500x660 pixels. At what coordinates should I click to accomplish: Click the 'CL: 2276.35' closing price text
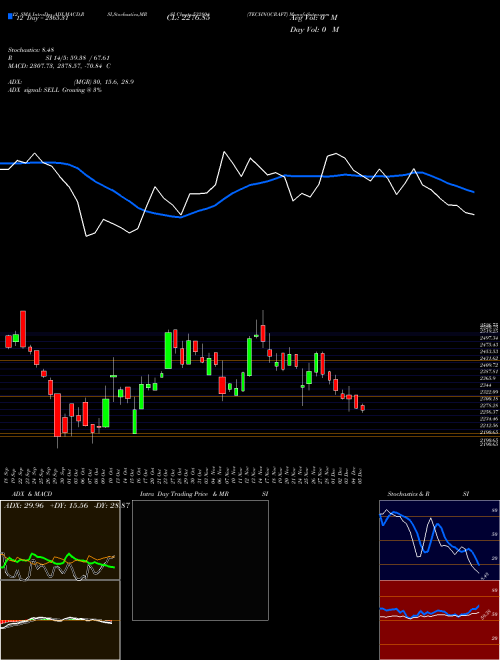click(188, 18)
